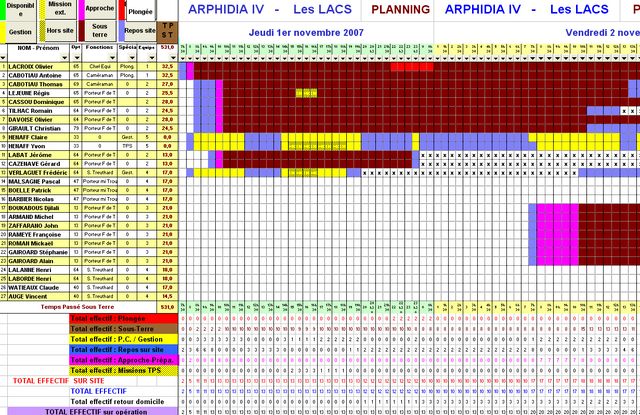640x415 pixels.
Task: Select the Mission ext. legend button
Action: (59, 8)
